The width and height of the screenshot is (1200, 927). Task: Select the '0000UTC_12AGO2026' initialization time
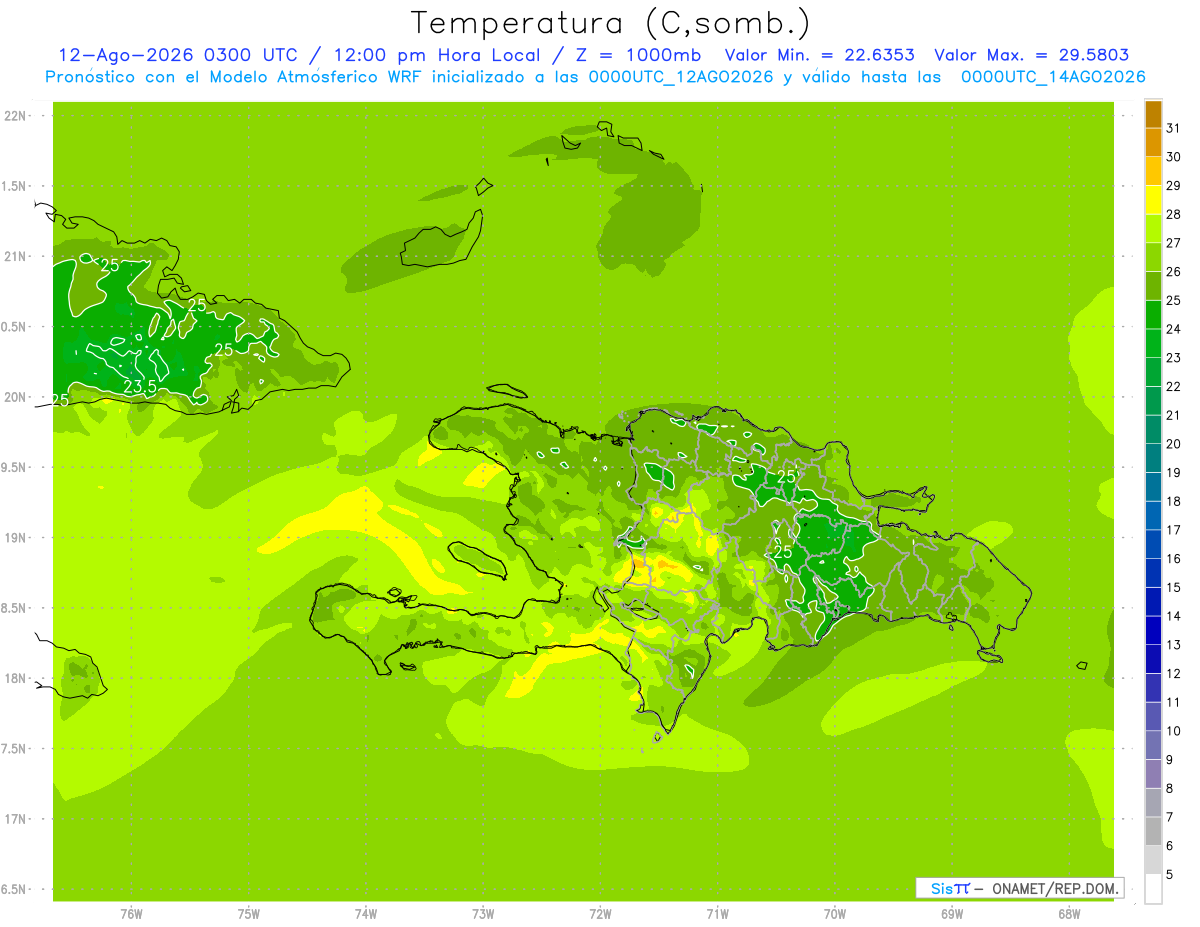681,77
